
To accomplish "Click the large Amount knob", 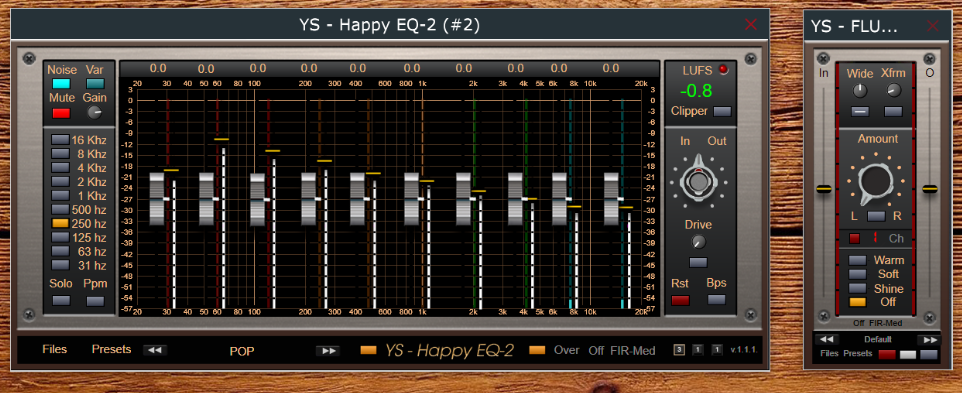I will click(x=876, y=181).
